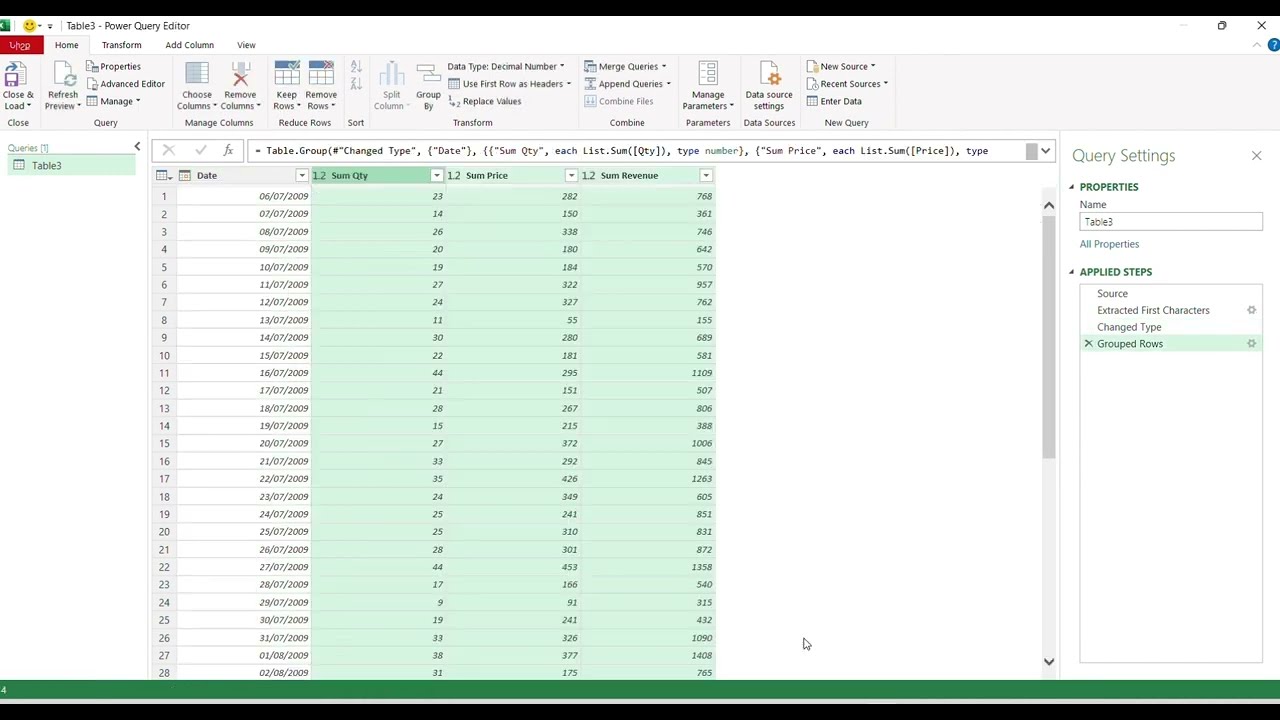
Task: Click the Sum Qty 1.2 data type icon
Action: click(319, 176)
